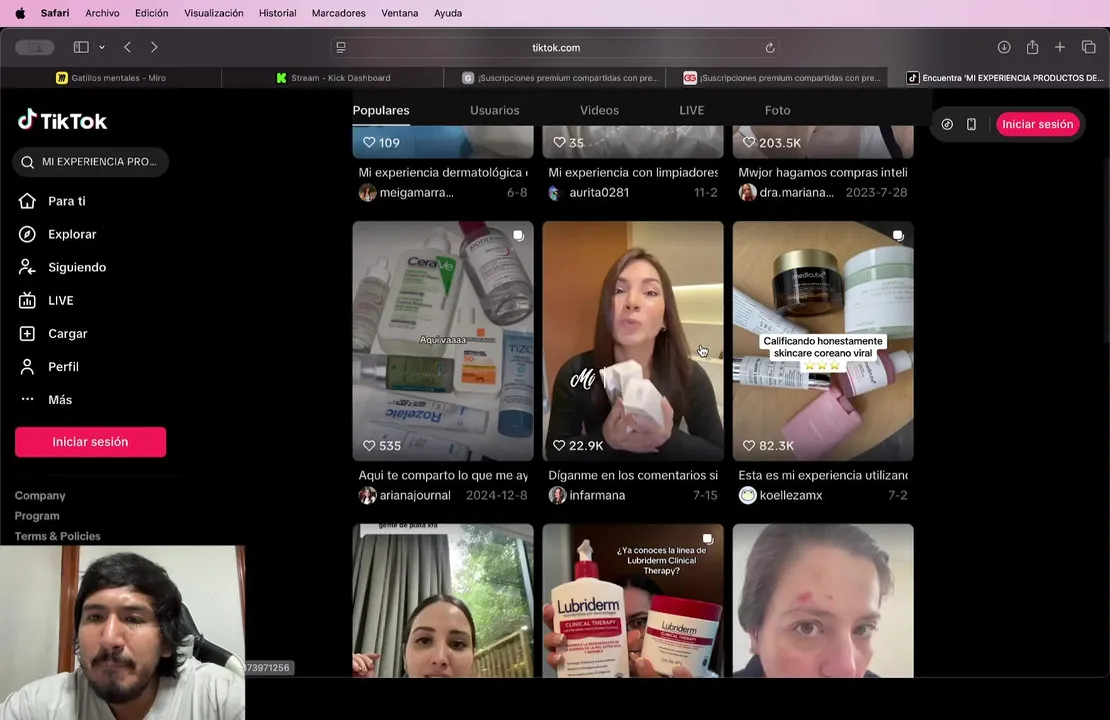Click the tiktok.com address bar
The height and width of the screenshot is (720, 1110).
[x=556, y=47]
